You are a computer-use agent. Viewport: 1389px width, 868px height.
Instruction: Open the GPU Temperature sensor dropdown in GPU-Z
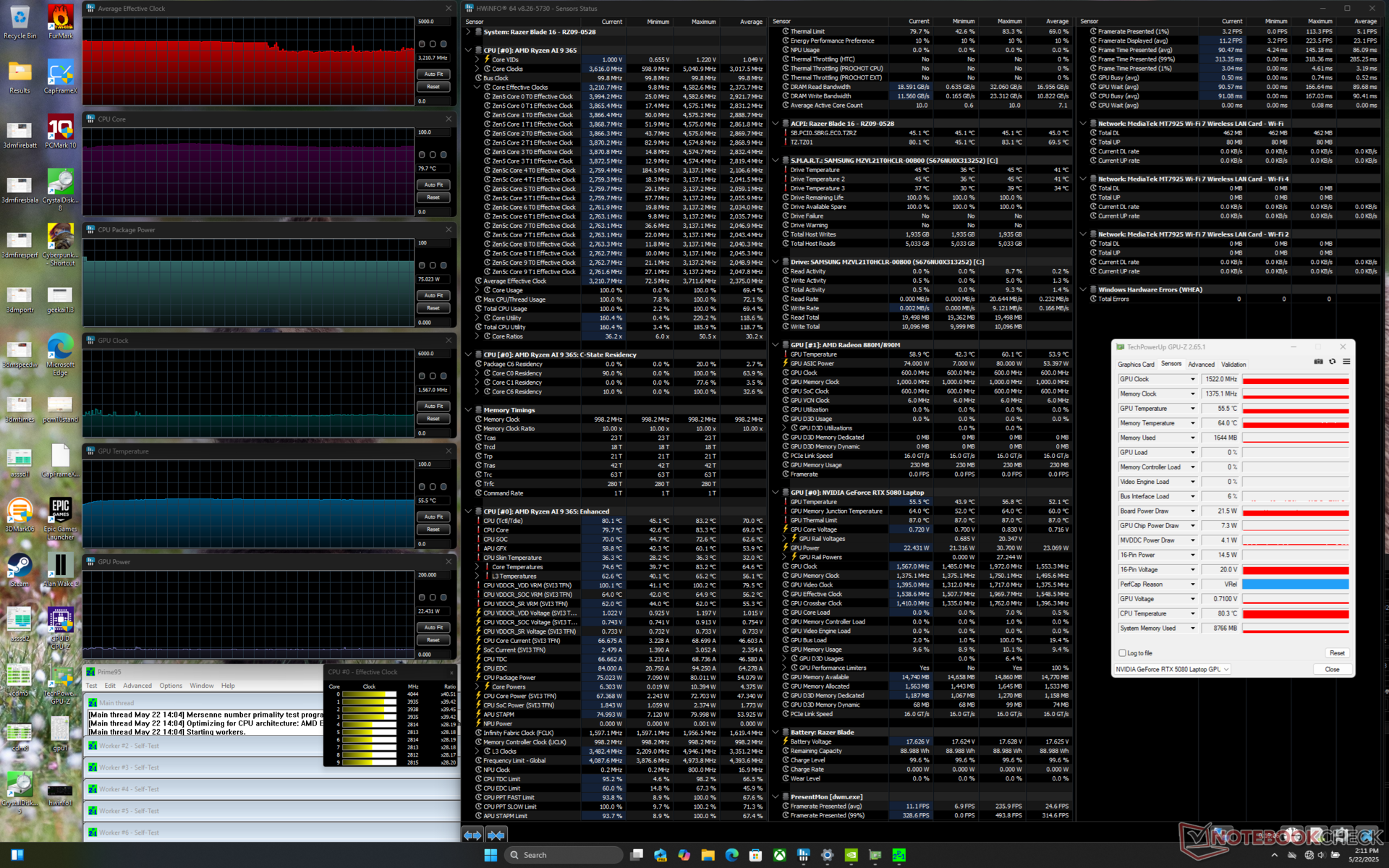tap(1193, 409)
